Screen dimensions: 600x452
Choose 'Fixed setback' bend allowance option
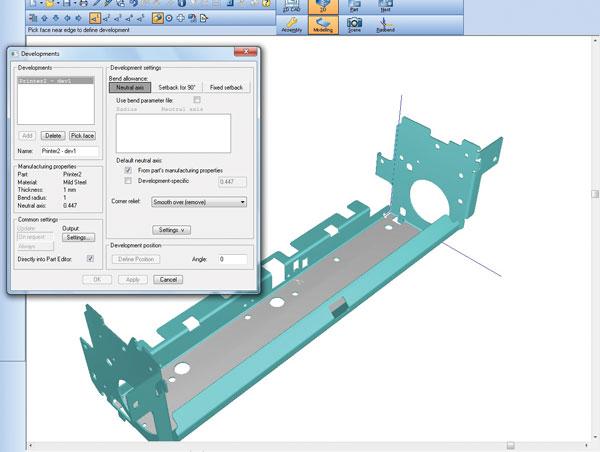point(226,88)
